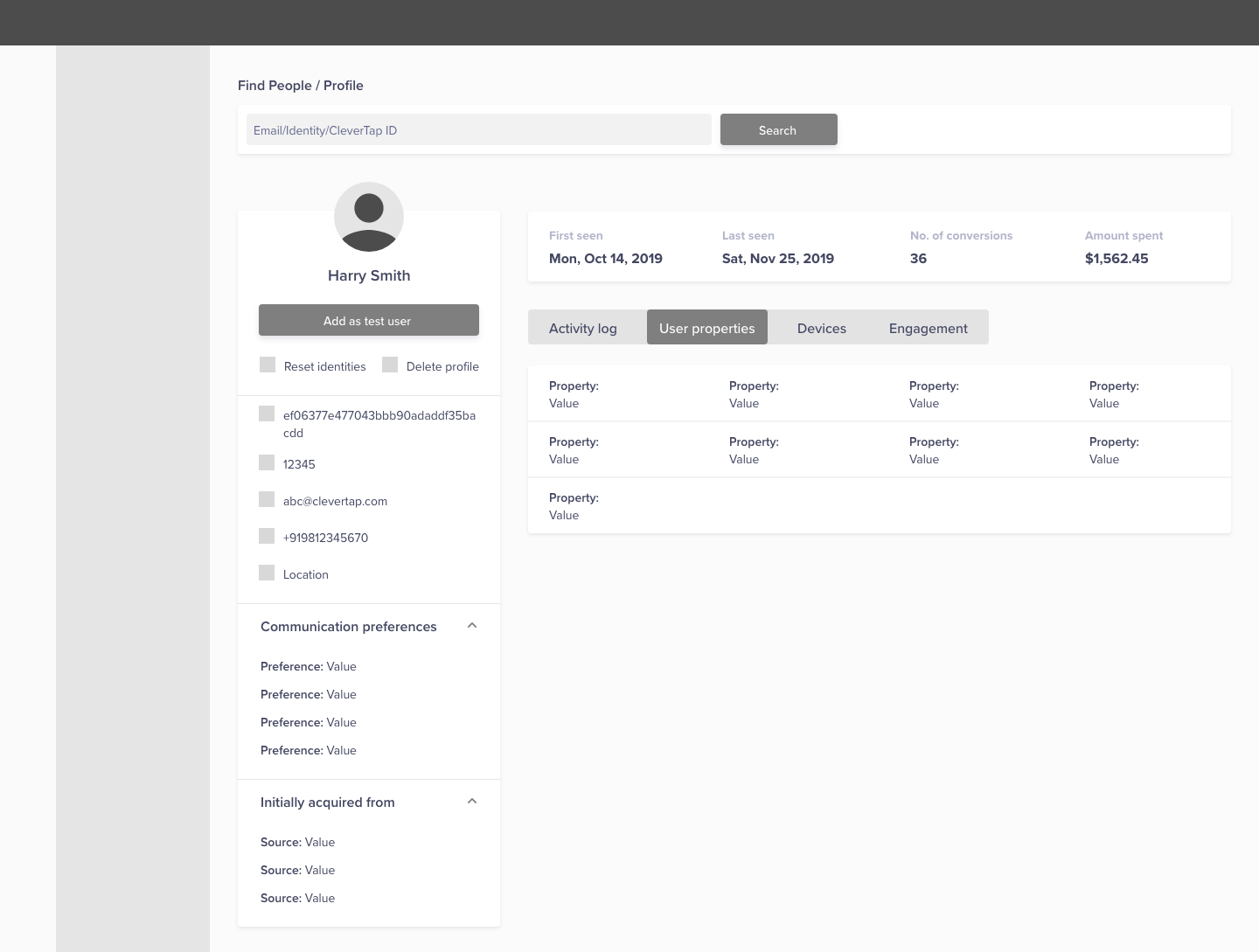
Task: Click the phone icon beside +919812345670
Action: pyautogui.click(x=267, y=536)
